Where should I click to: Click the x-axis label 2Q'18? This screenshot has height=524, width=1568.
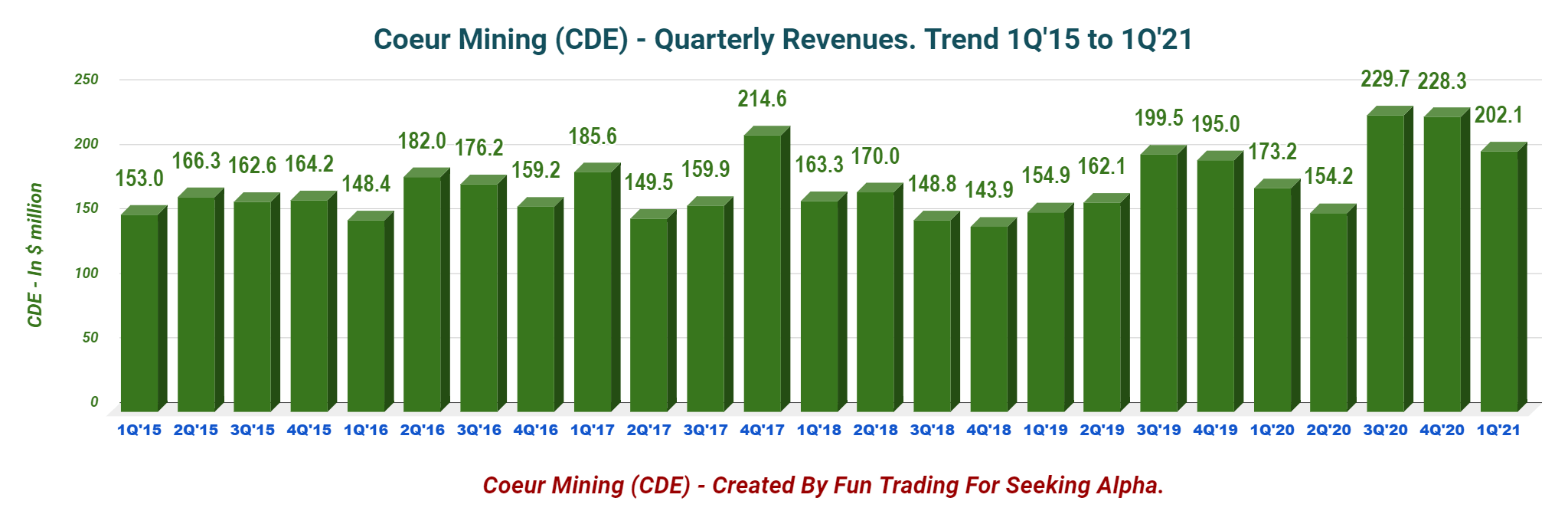(x=876, y=431)
